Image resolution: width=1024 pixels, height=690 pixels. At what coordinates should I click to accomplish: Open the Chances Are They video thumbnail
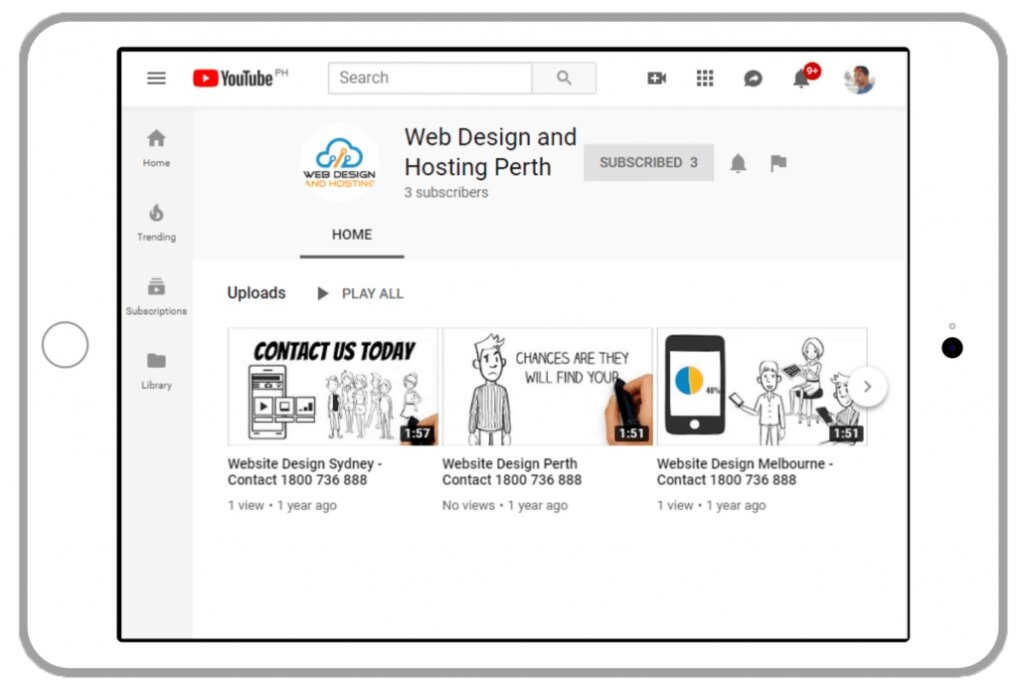[x=547, y=386]
